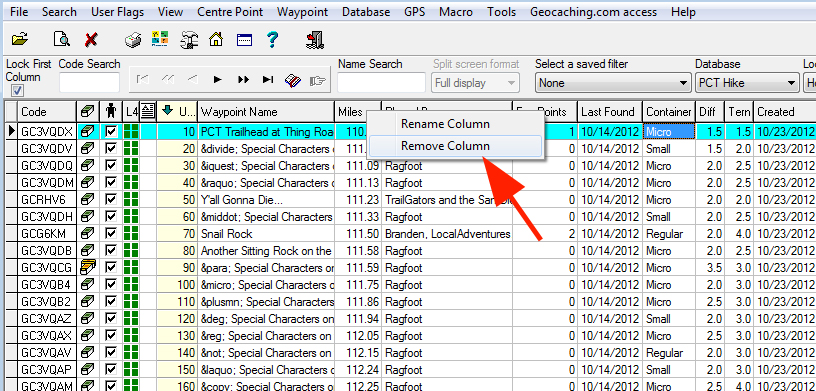Click the house home icon
Image resolution: width=816 pixels, height=391 pixels.
(216, 39)
